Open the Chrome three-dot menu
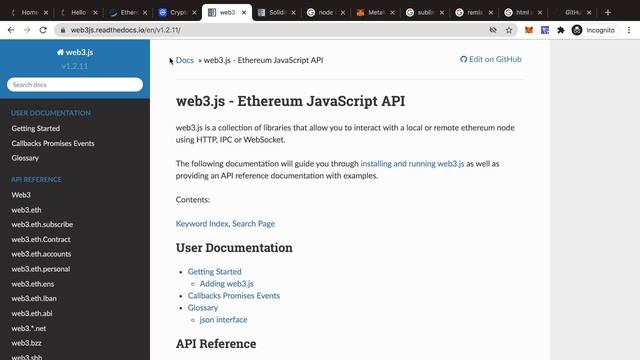 pos(629,30)
